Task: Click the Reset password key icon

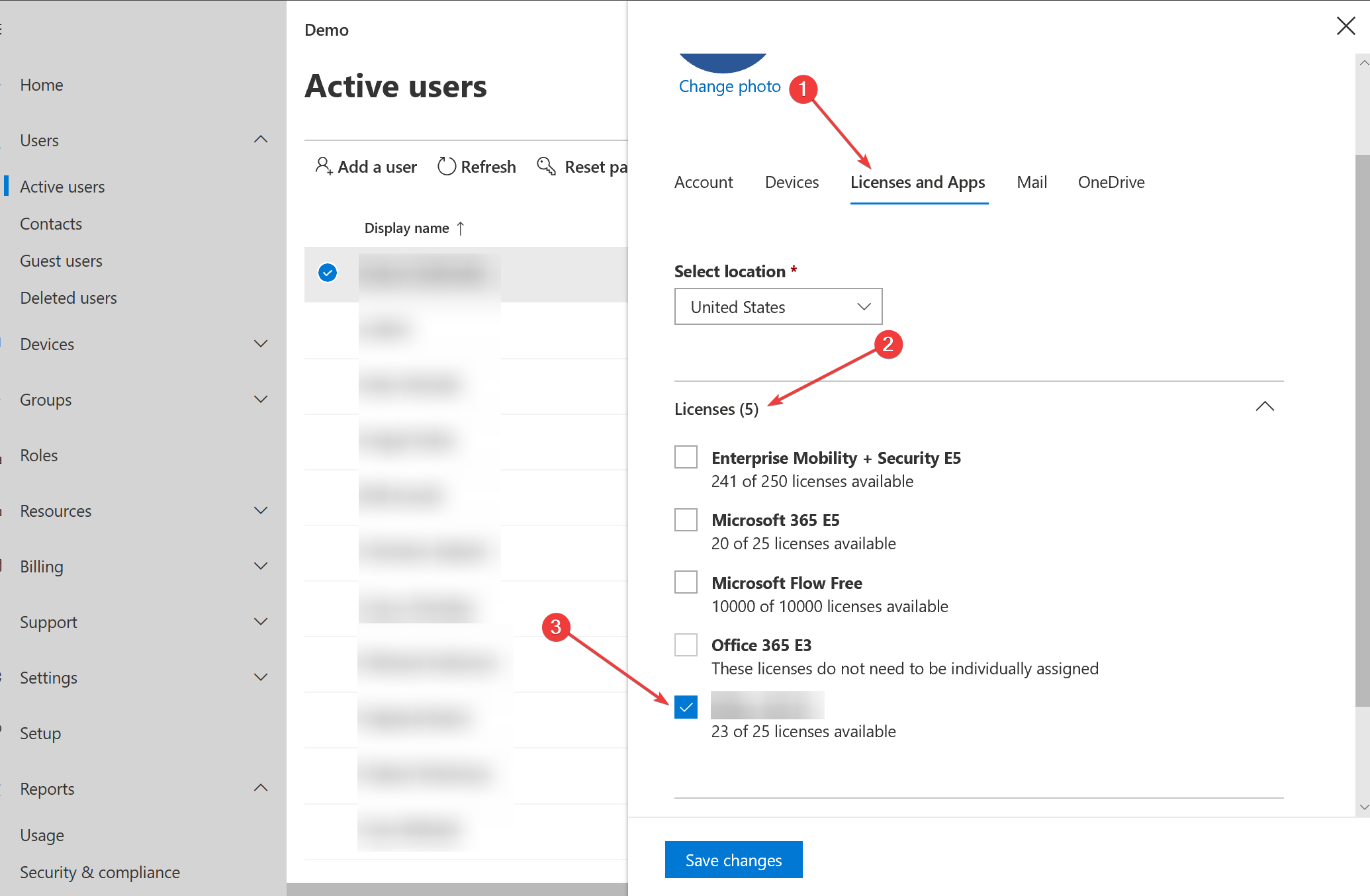Action: pyautogui.click(x=545, y=166)
